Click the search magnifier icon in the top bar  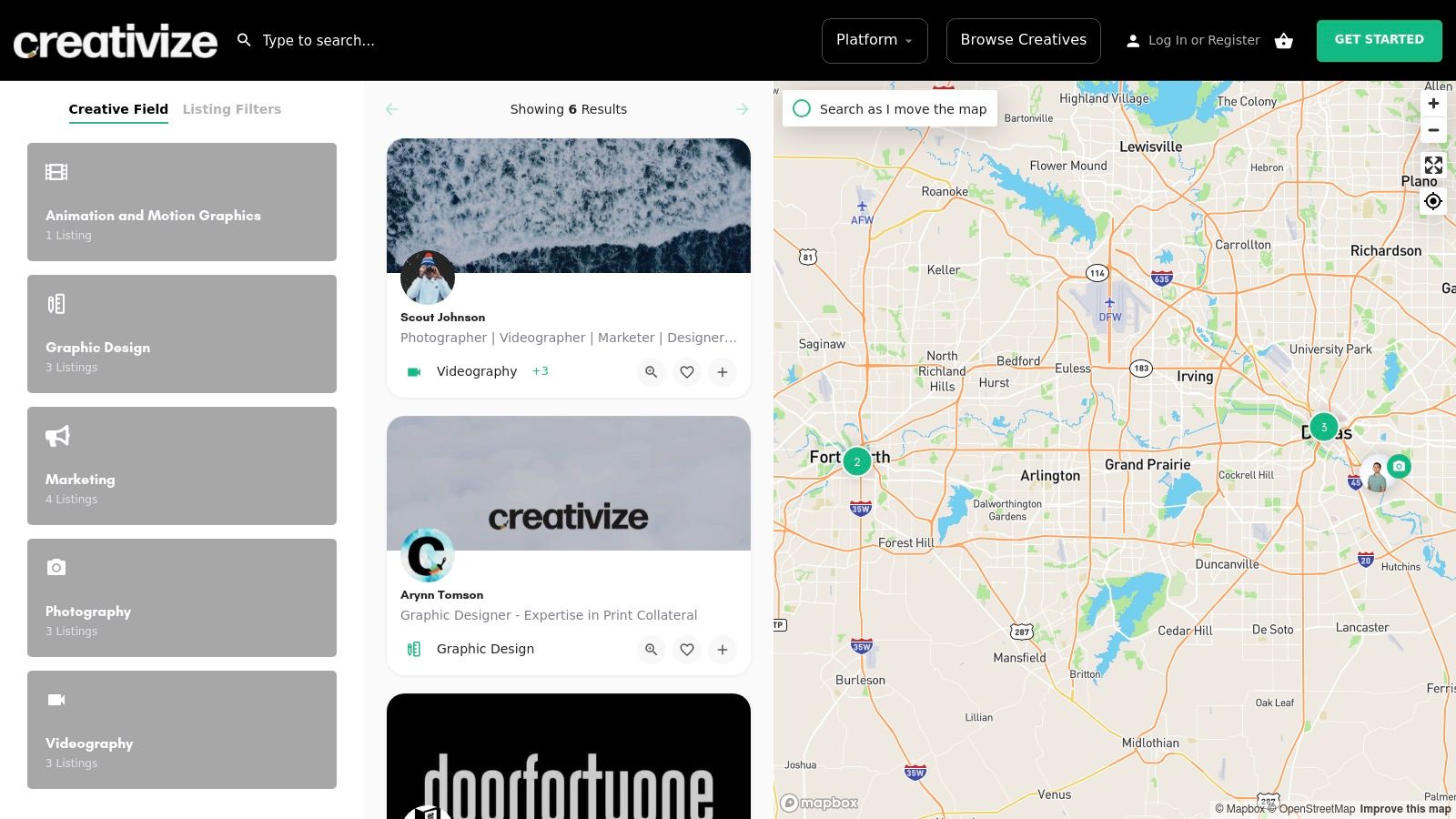click(x=243, y=40)
